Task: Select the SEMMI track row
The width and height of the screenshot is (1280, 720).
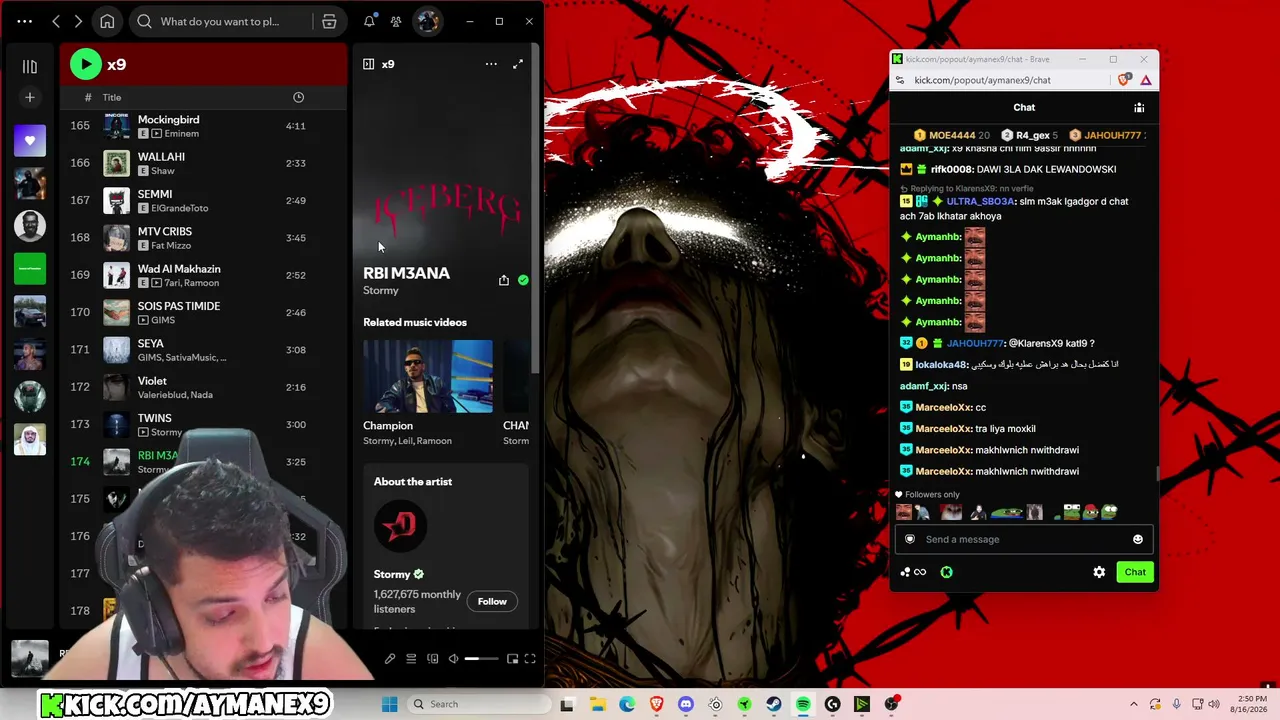Action: coord(203,200)
